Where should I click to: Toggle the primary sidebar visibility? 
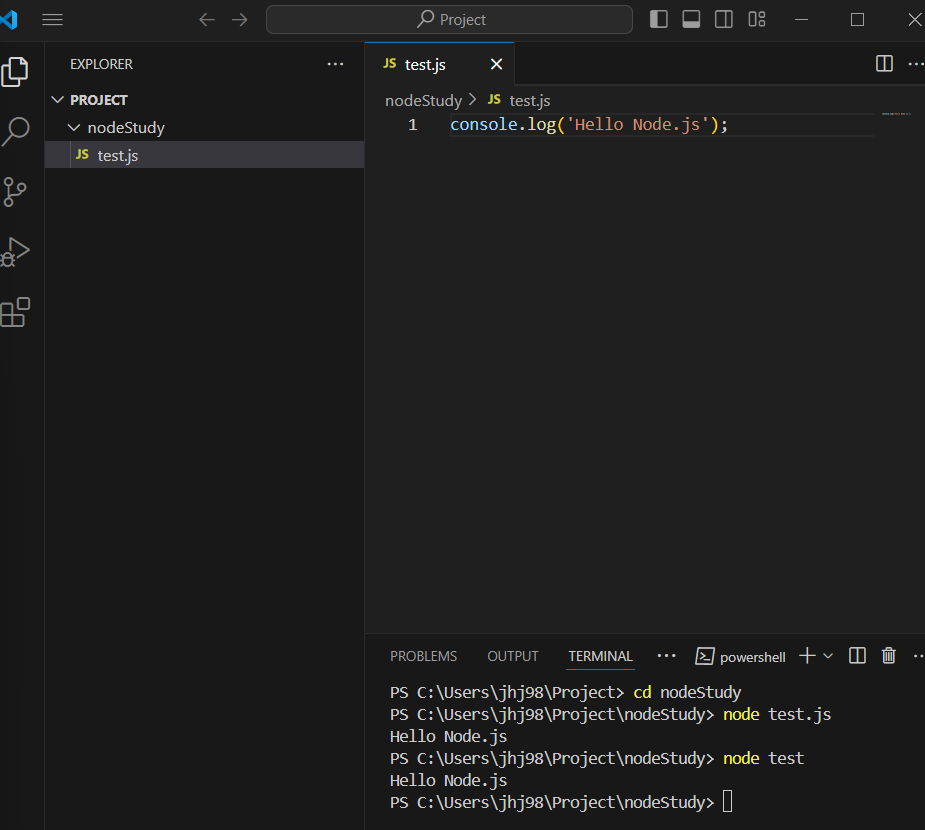[658, 19]
